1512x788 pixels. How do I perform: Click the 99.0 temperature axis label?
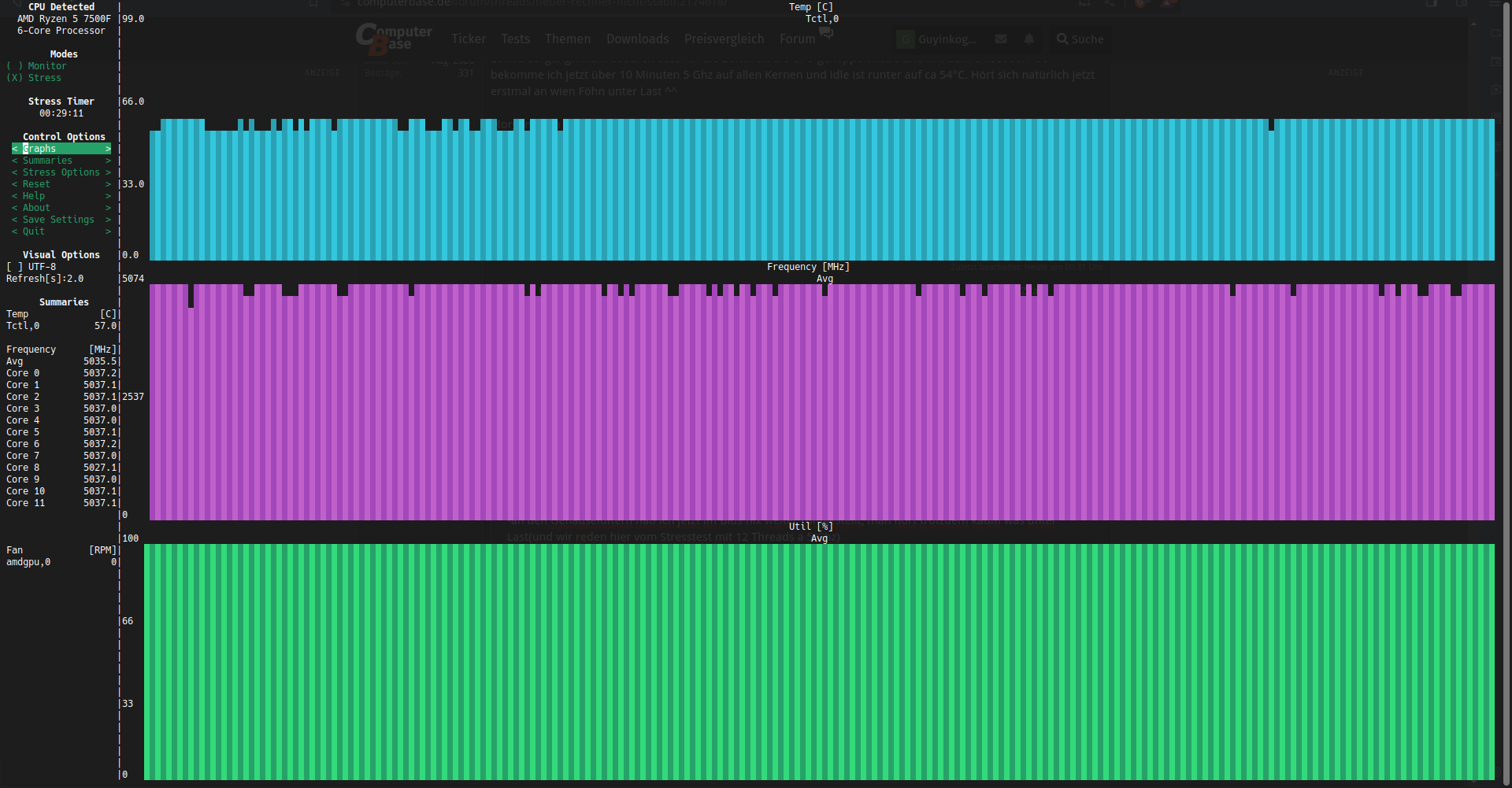click(x=133, y=19)
